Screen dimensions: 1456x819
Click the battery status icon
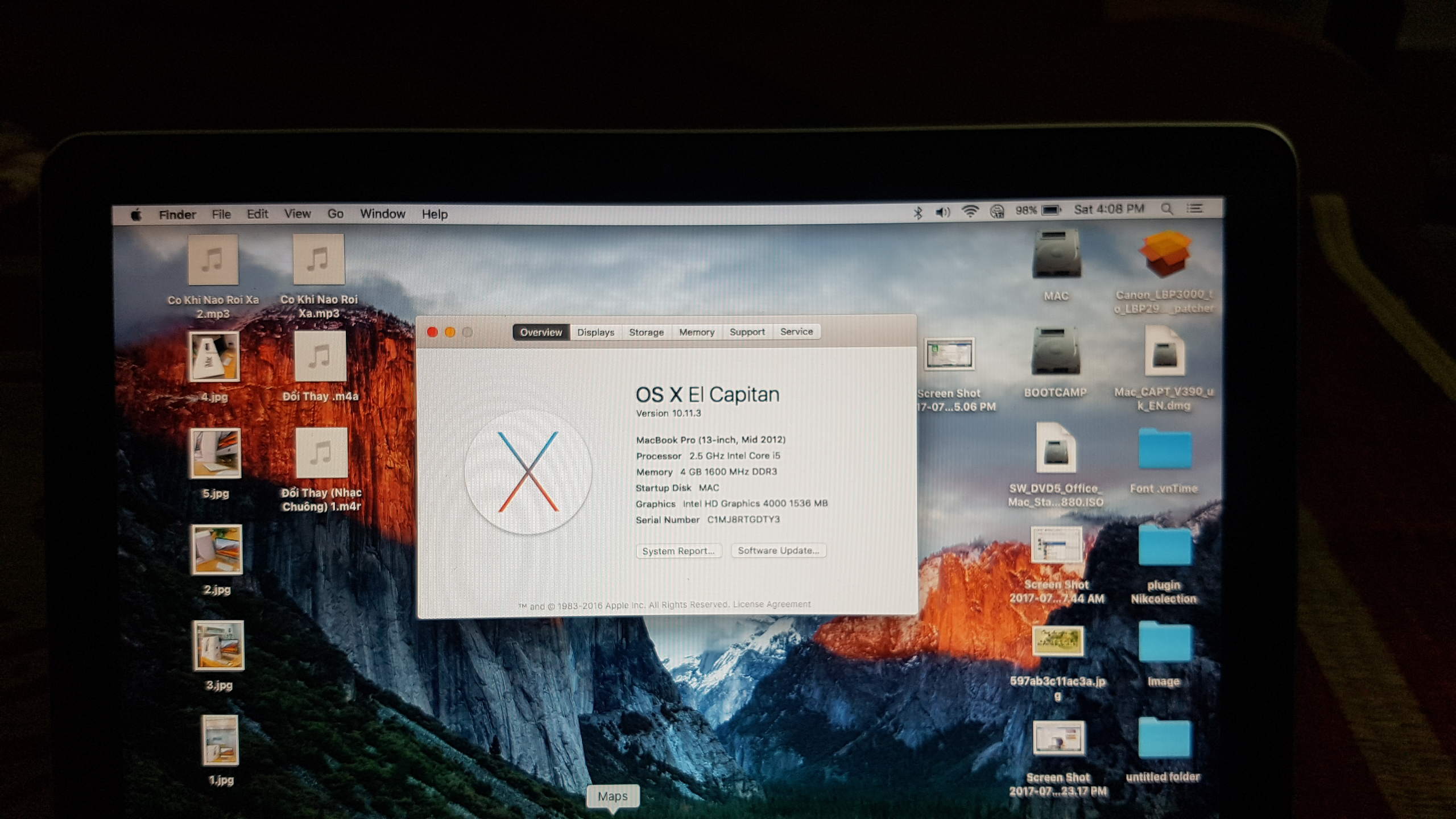(1051, 210)
